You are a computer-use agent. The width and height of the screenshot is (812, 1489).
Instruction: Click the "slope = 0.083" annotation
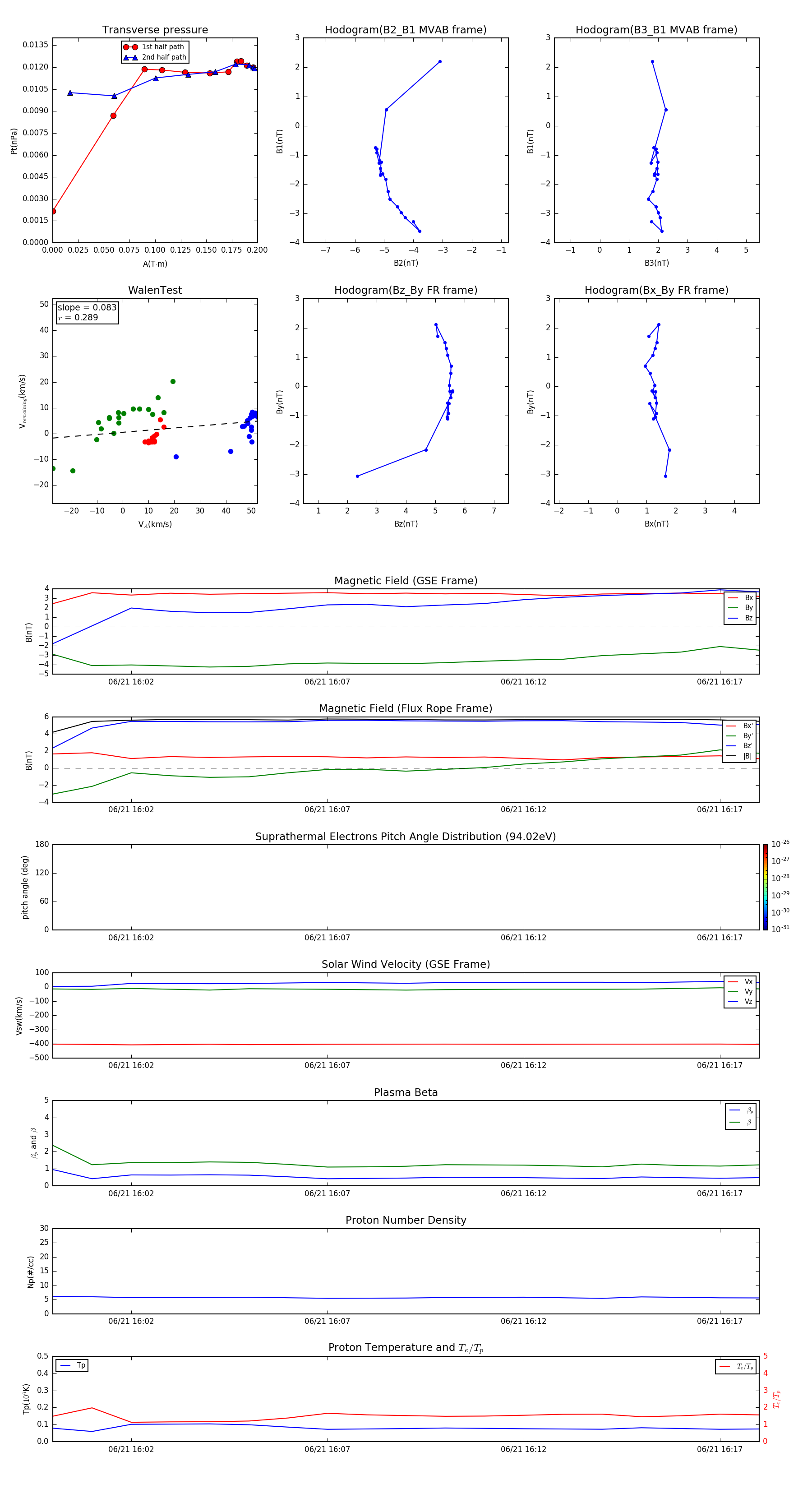tap(87, 308)
